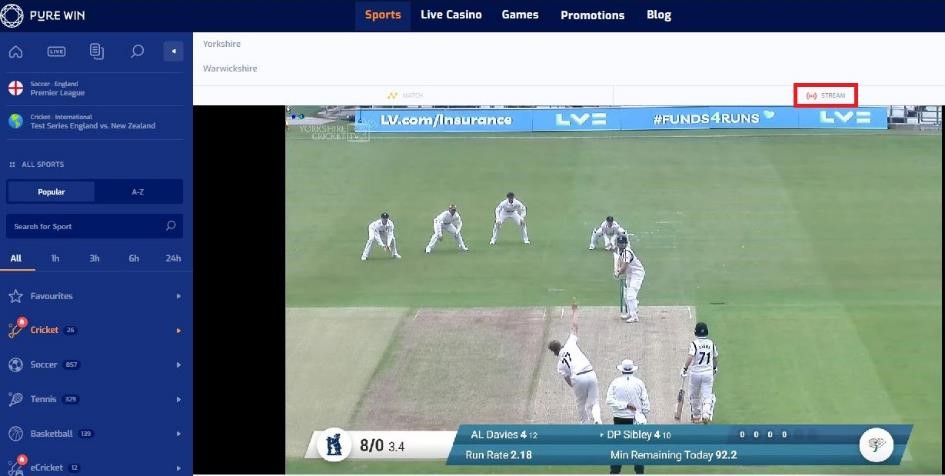Screen dimensions: 945x476
Task: Expand the Tennis category arrow
Action: click(178, 399)
